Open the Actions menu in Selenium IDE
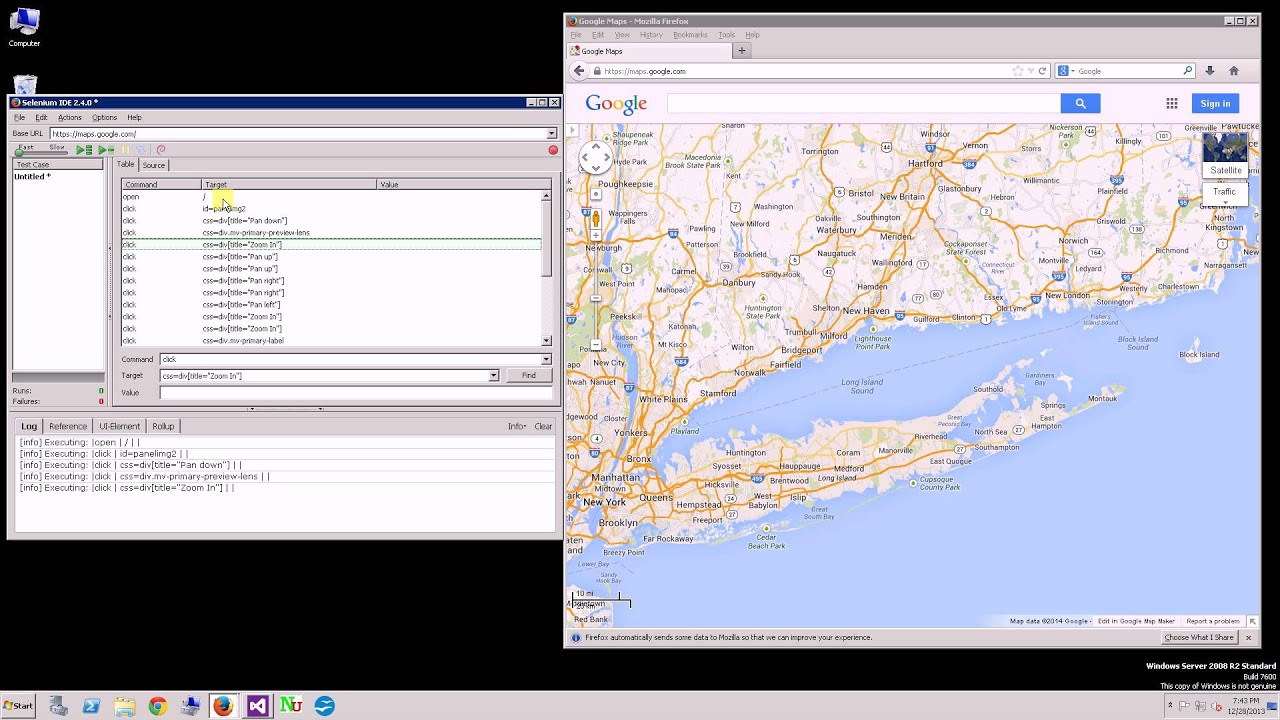This screenshot has height=720, width=1280. point(70,117)
